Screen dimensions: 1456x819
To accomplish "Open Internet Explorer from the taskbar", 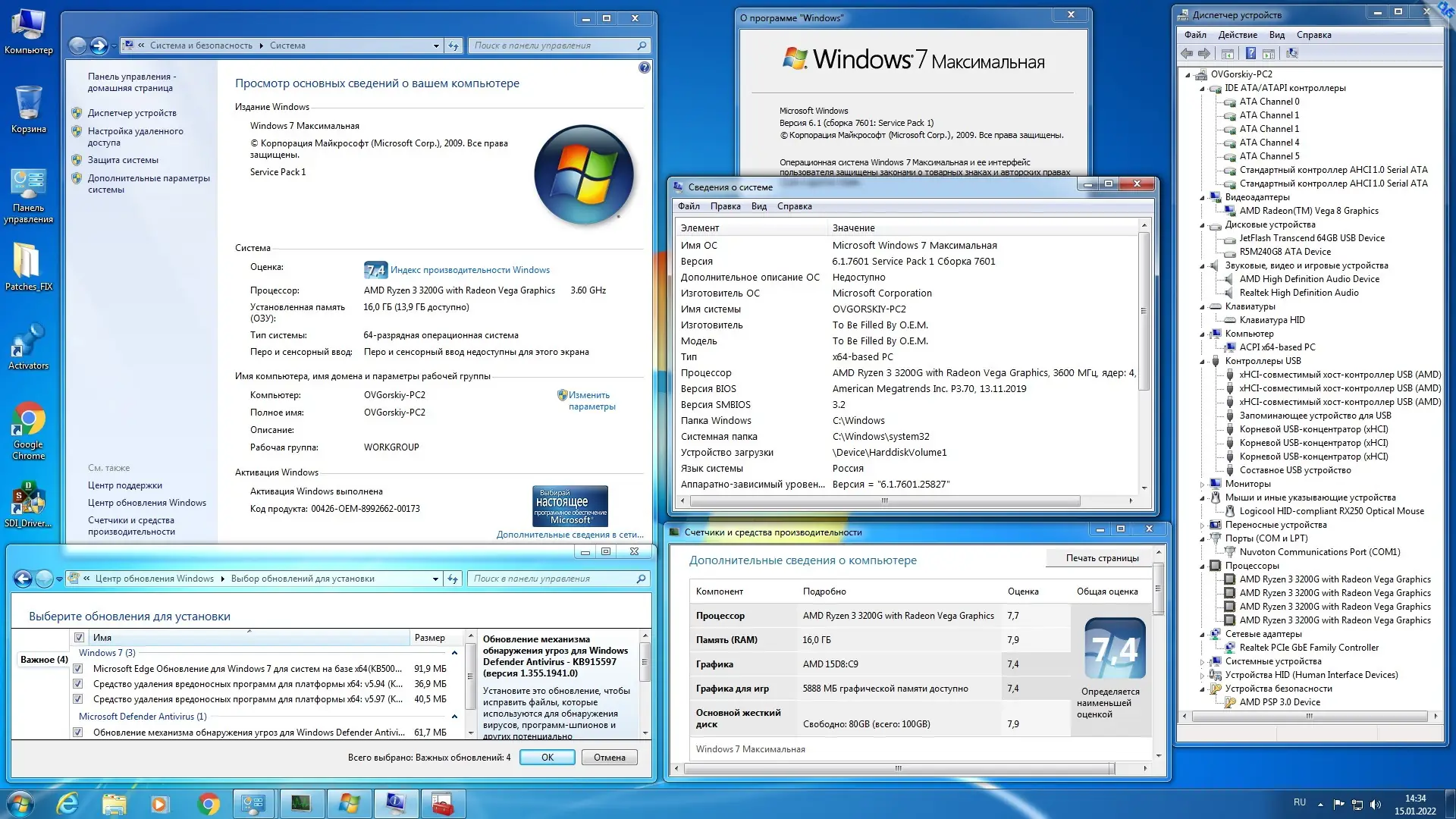I will 68,803.
